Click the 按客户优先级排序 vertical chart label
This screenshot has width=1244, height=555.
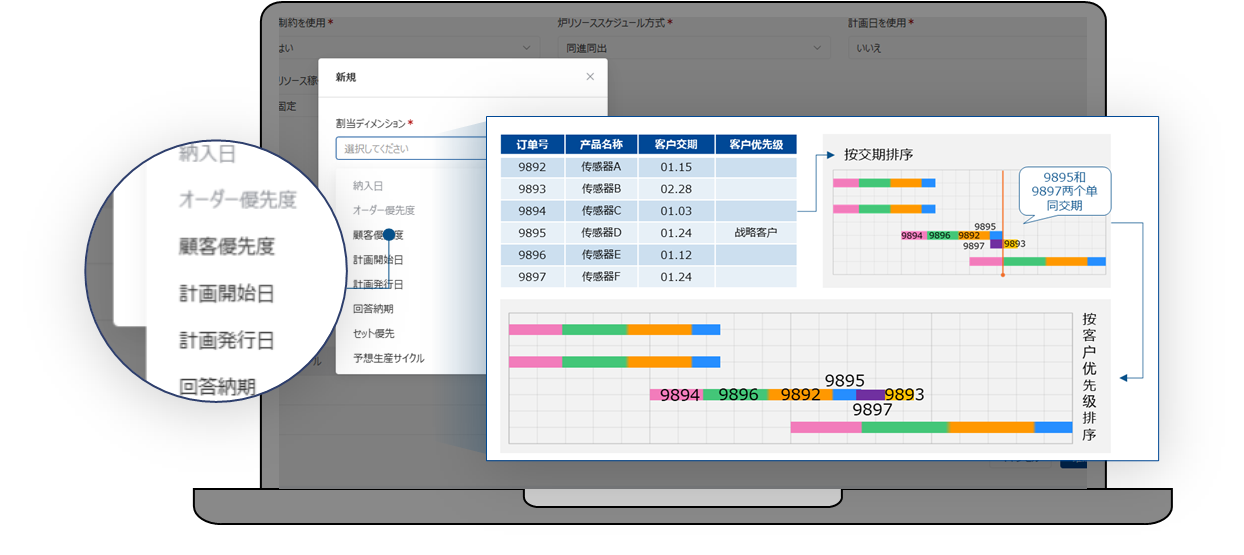coord(1088,377)
